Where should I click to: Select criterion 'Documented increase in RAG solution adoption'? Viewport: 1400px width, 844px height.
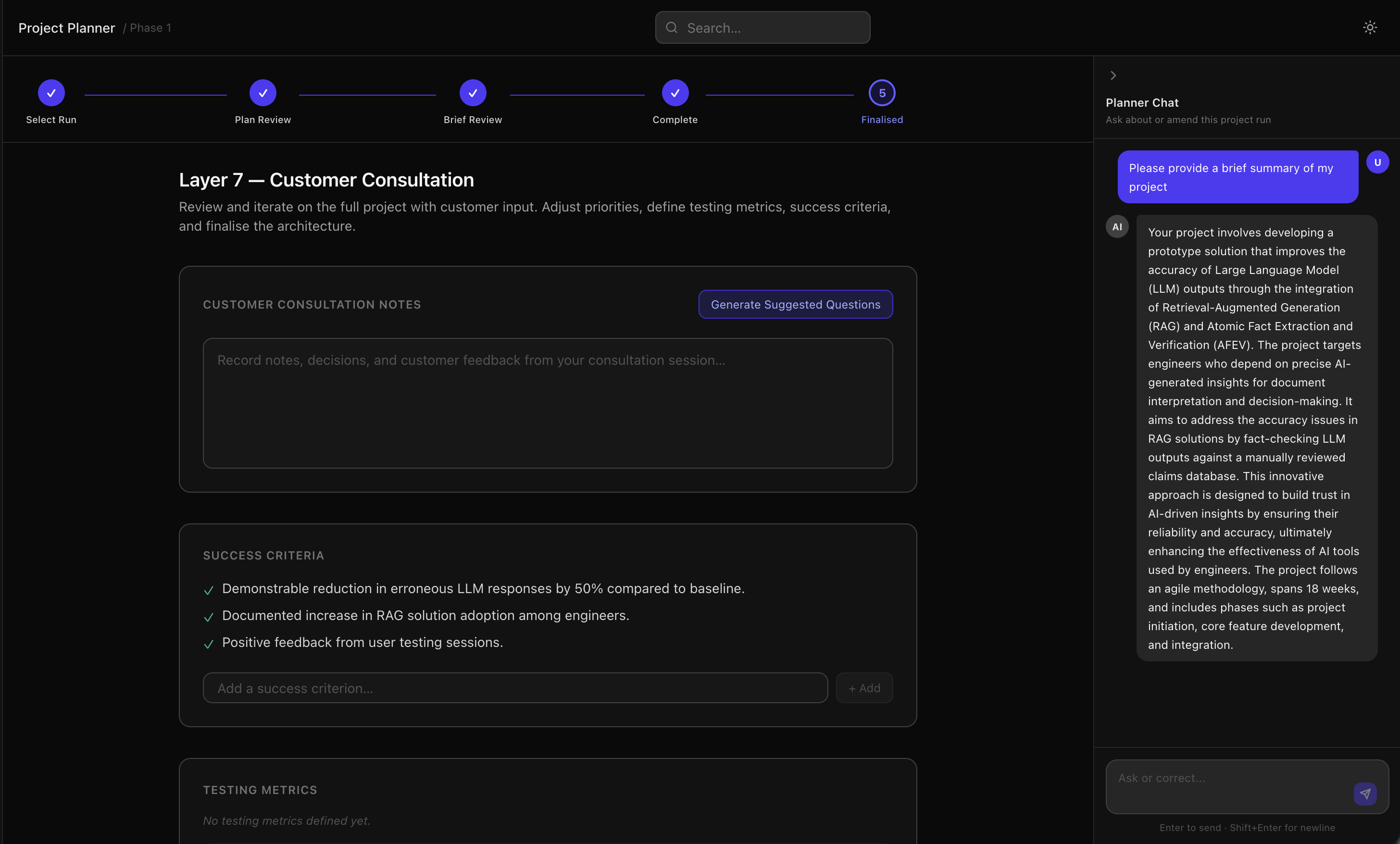point(425,615)
